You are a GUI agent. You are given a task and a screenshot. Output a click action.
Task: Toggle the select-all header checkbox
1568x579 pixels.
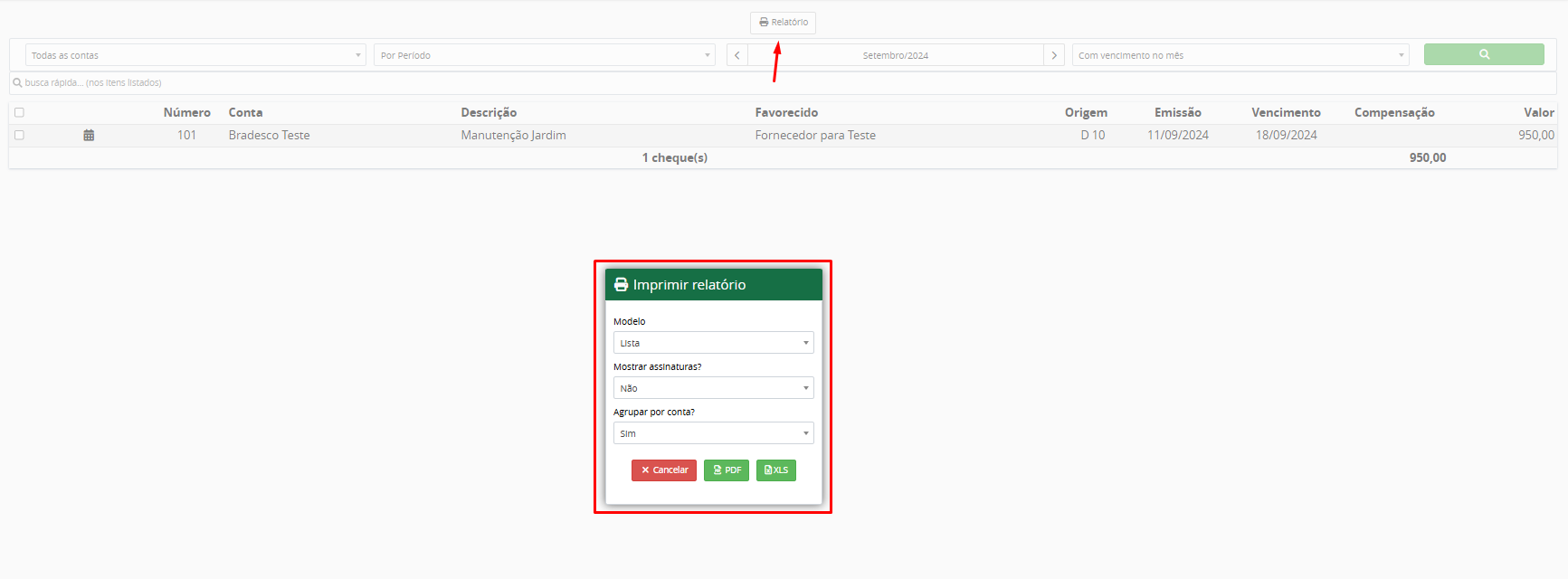click(19, 113)
